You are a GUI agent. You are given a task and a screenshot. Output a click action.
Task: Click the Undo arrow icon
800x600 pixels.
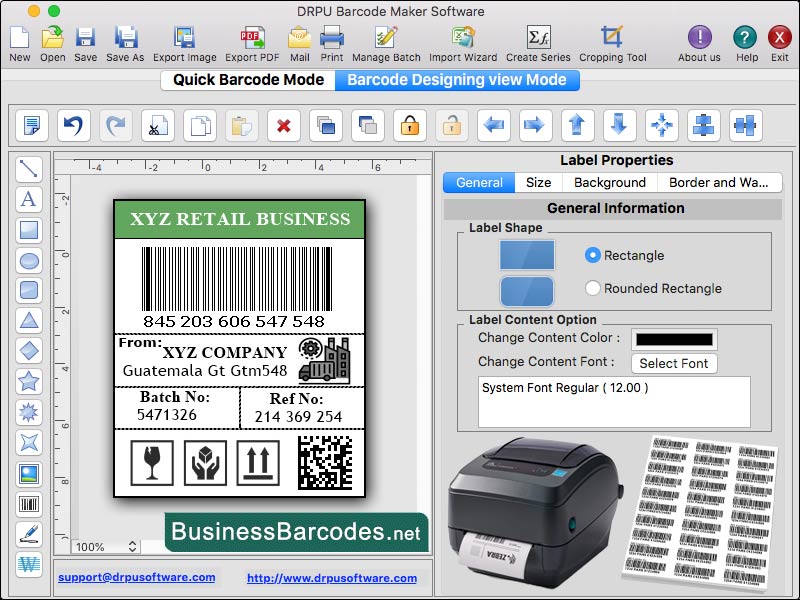74,125
